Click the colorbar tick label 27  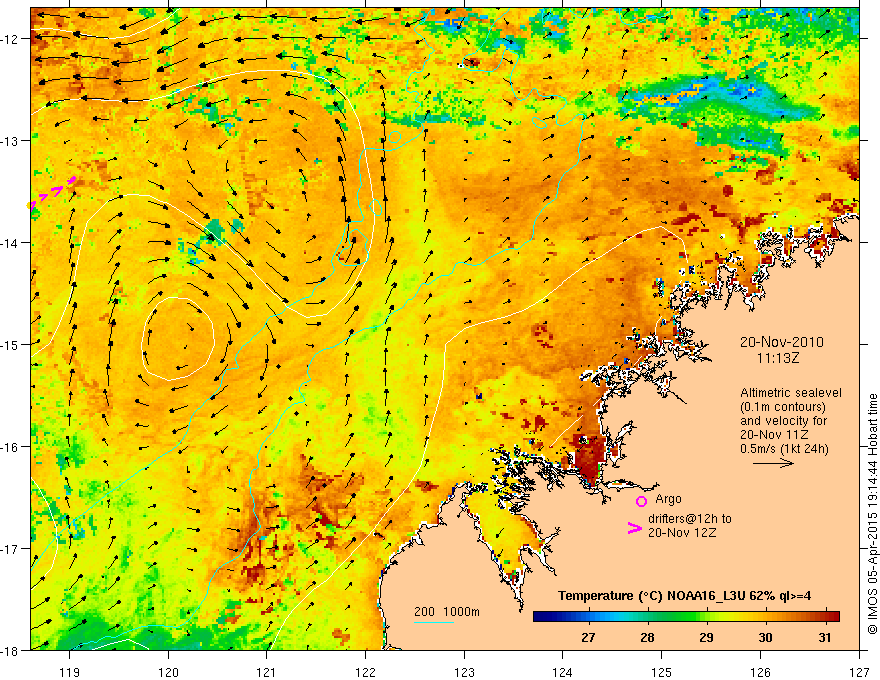pyautogui.click(x=588, y=637)
